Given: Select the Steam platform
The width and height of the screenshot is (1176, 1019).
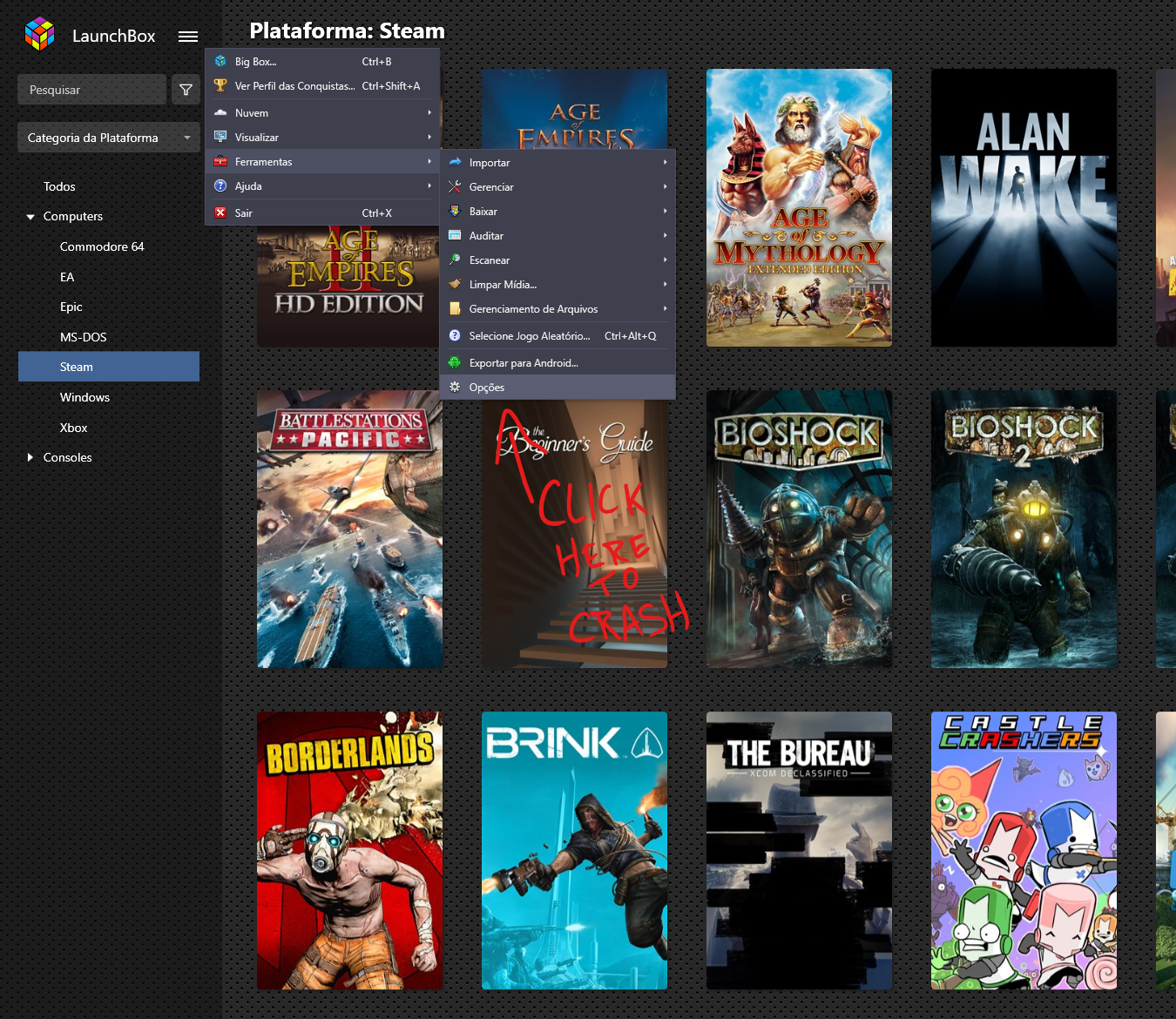Looking at the screenshot, I should point(109,367).
